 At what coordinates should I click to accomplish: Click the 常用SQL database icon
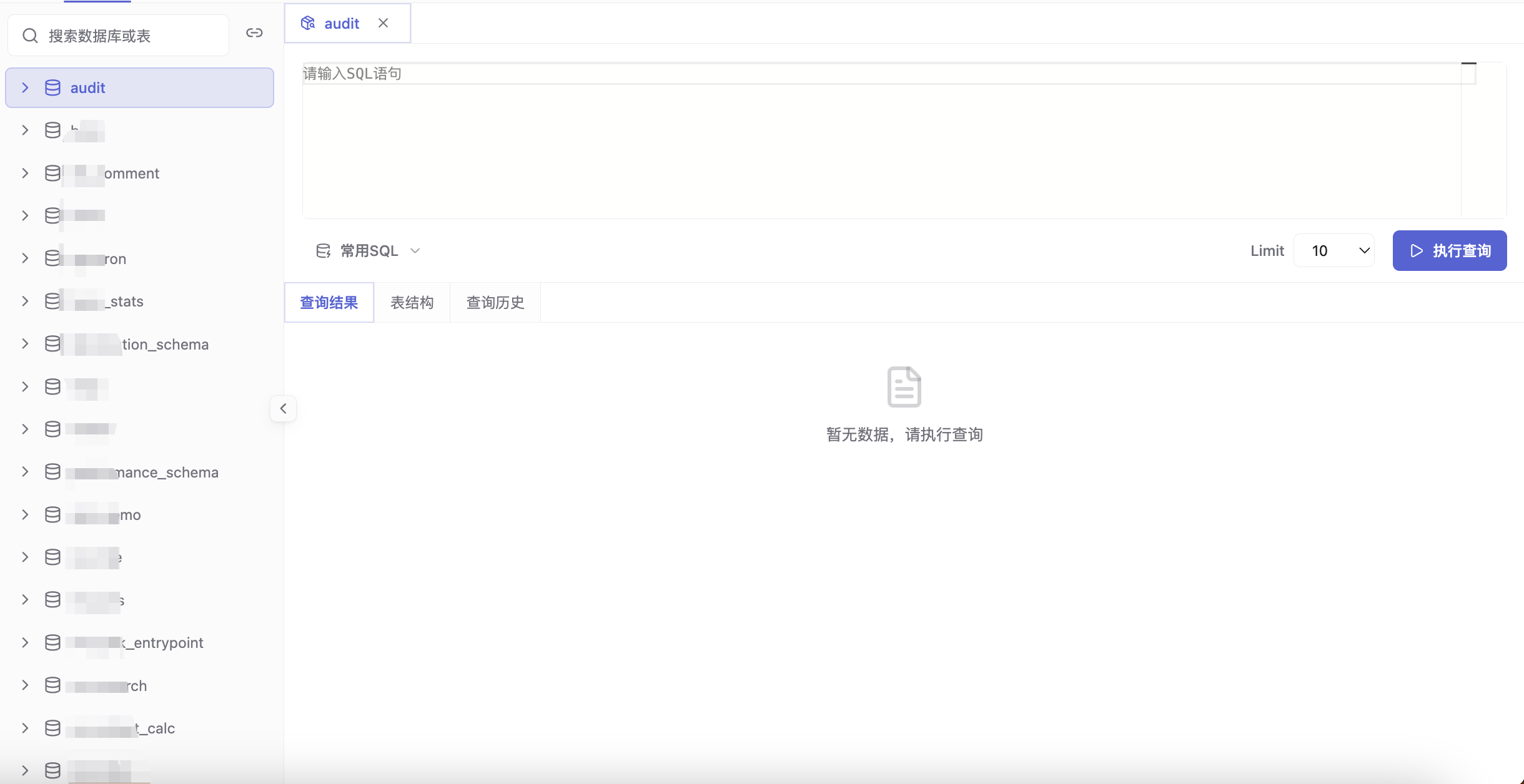323,251
